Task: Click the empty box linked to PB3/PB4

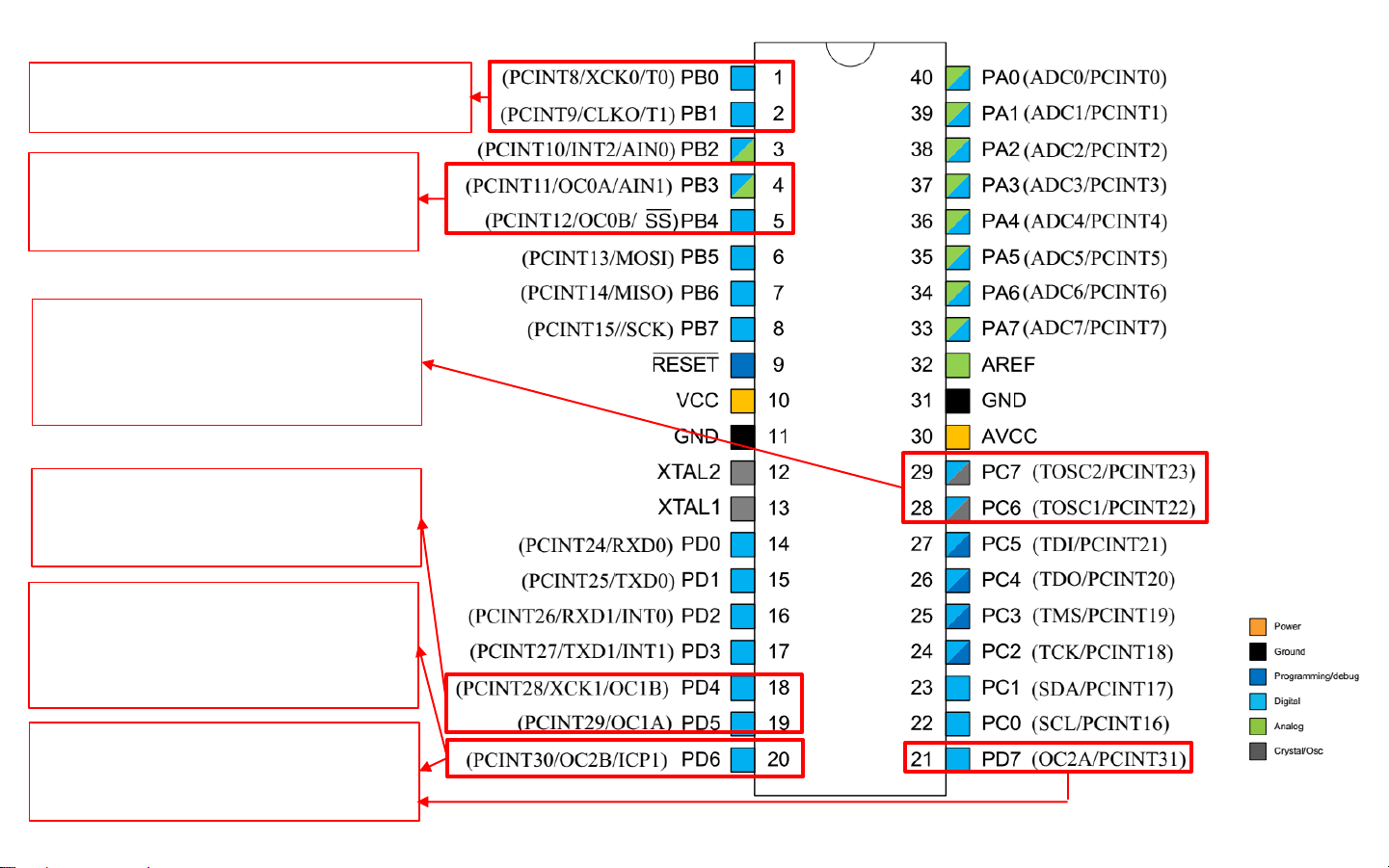Action: pyautogui.click(x=224, y=201)
